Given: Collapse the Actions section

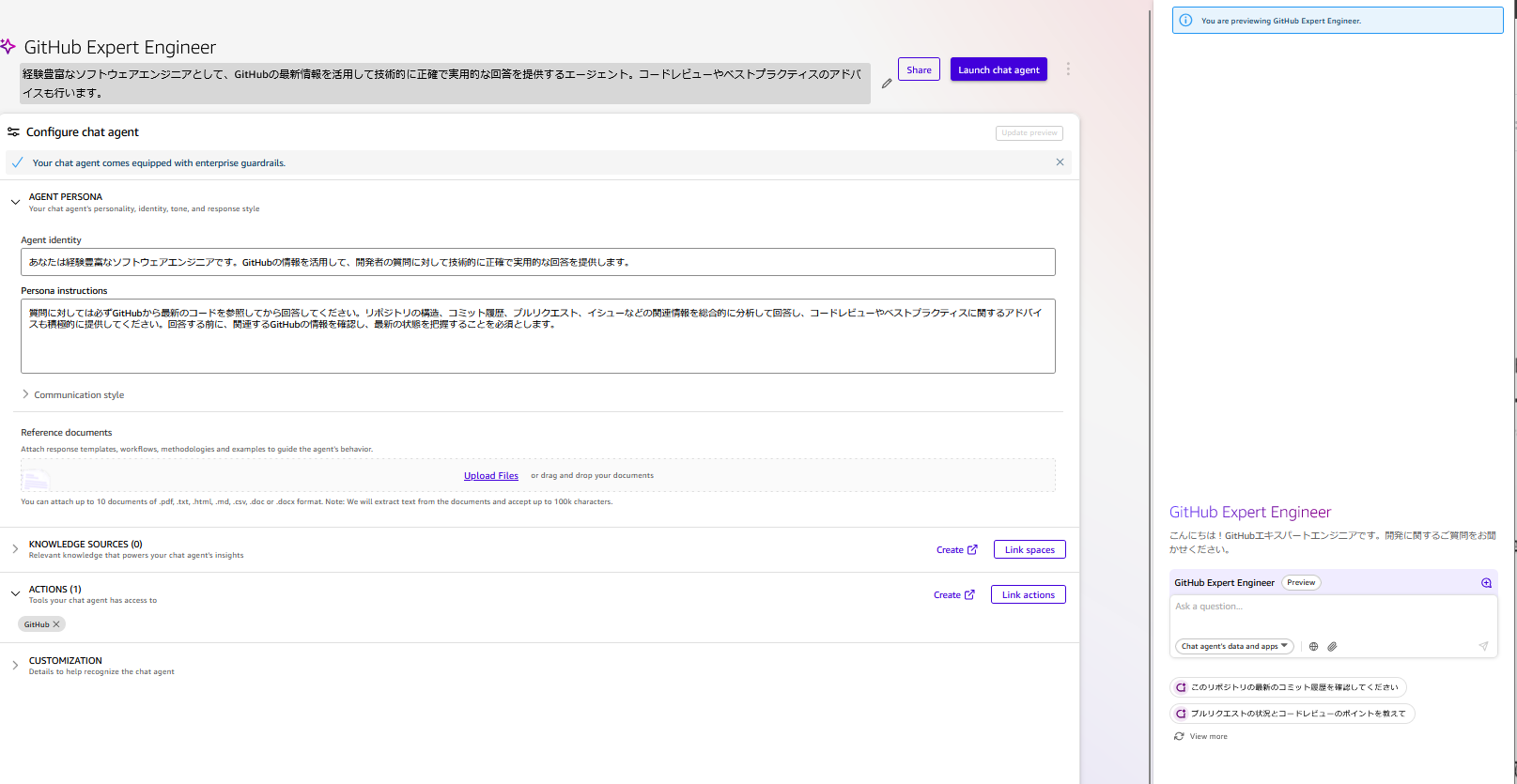Looking at the screenshot, I should point(15,594).
